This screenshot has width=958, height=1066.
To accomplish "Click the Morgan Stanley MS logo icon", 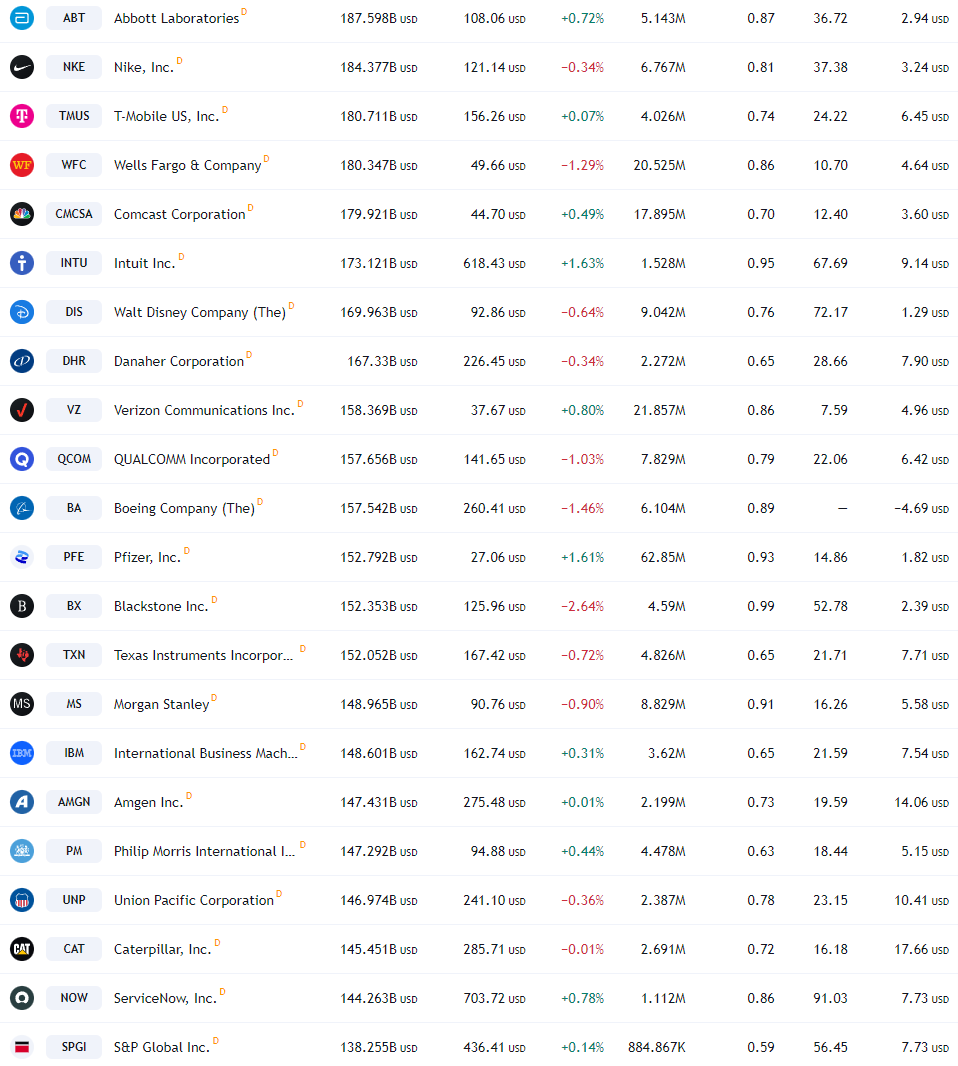I will click(x=22, y=704).
